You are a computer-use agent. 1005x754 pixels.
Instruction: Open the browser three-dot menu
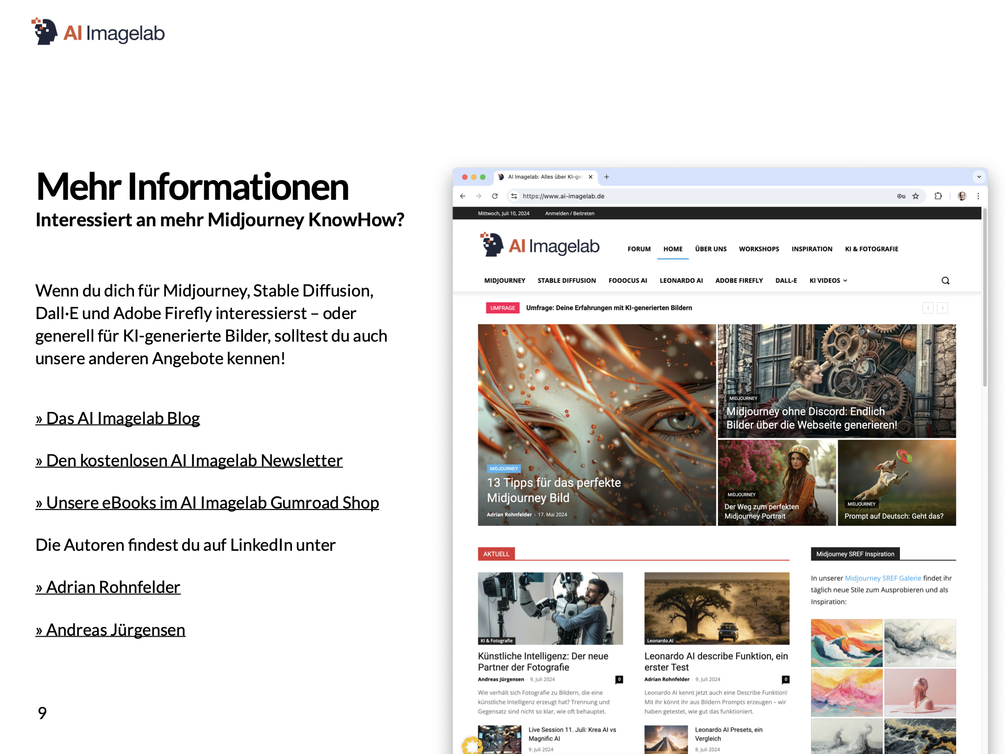[x=978, y=196]
